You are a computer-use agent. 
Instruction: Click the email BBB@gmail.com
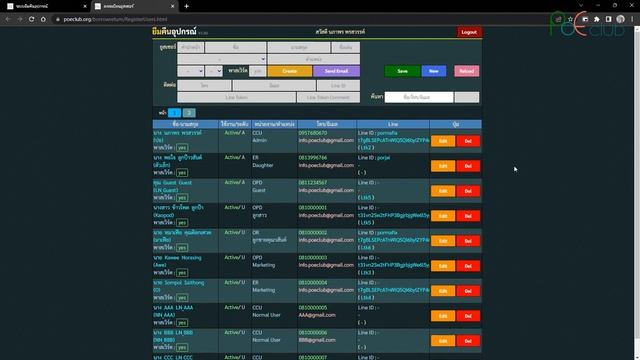pos(317,340)
